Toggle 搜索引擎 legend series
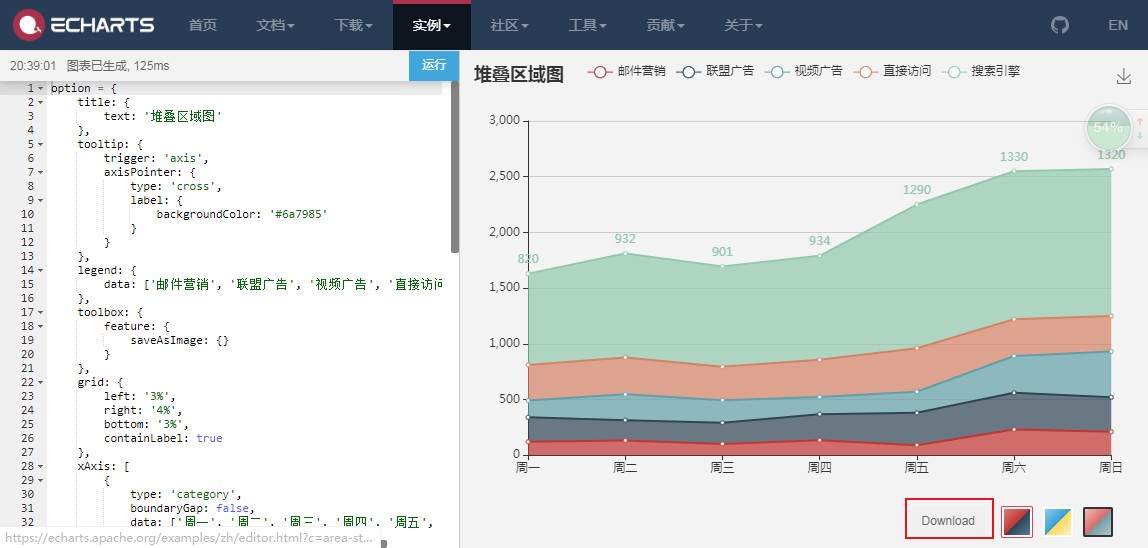1148x548 pixels. (x=980, y=71)
